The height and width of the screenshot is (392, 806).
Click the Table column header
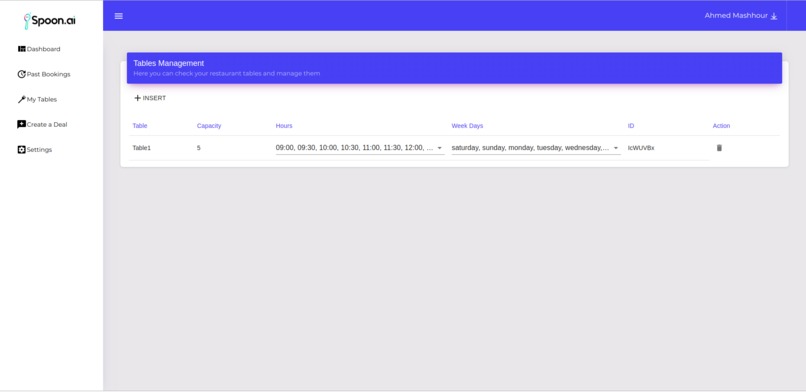point(140,126)
